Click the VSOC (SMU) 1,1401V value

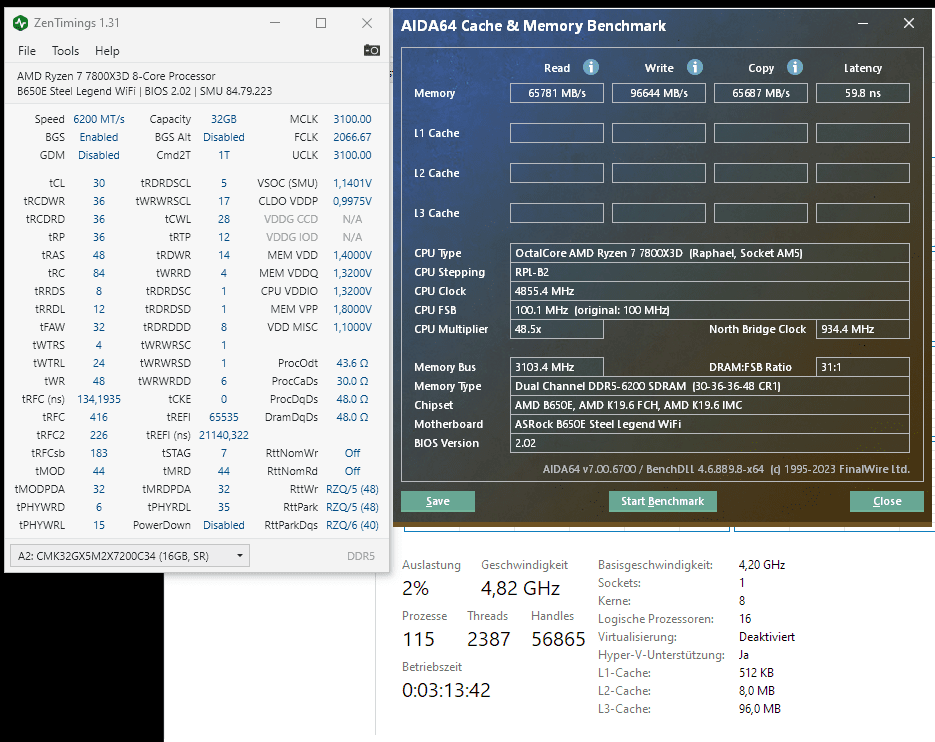pos(352,183)
